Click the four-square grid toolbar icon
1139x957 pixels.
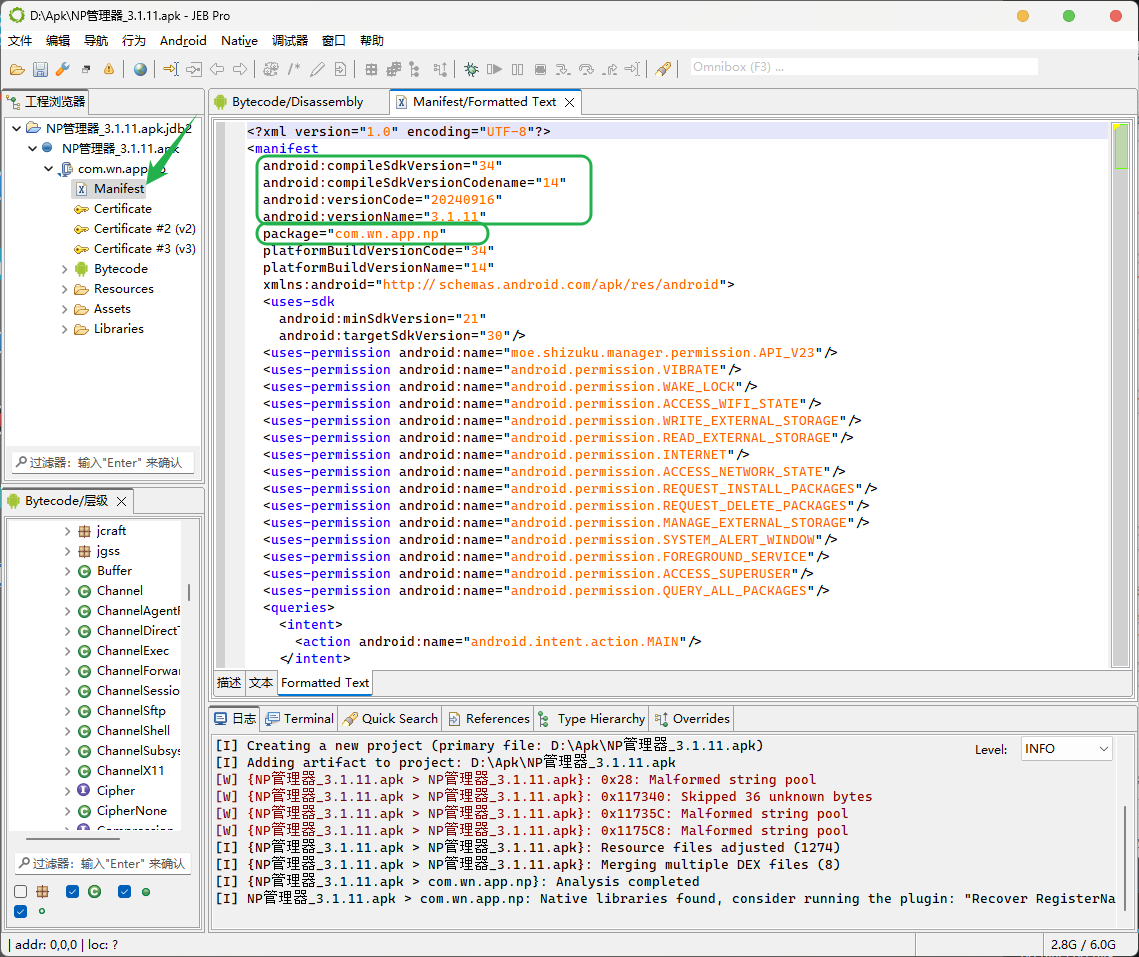pos(371,69)
